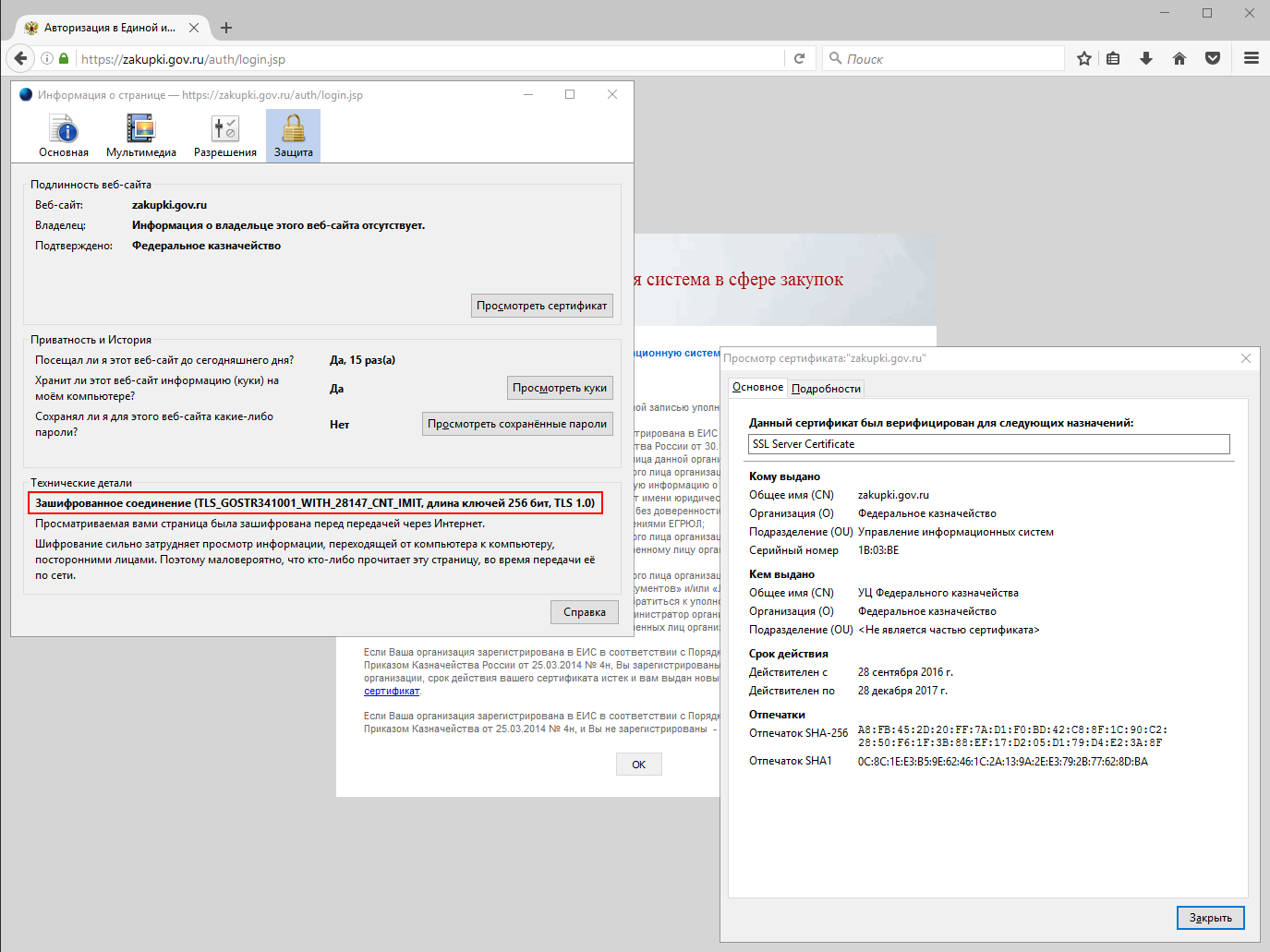Click "Управление информационных систем" value
The height and width of the screenshot is (952, 1270).
956,532
